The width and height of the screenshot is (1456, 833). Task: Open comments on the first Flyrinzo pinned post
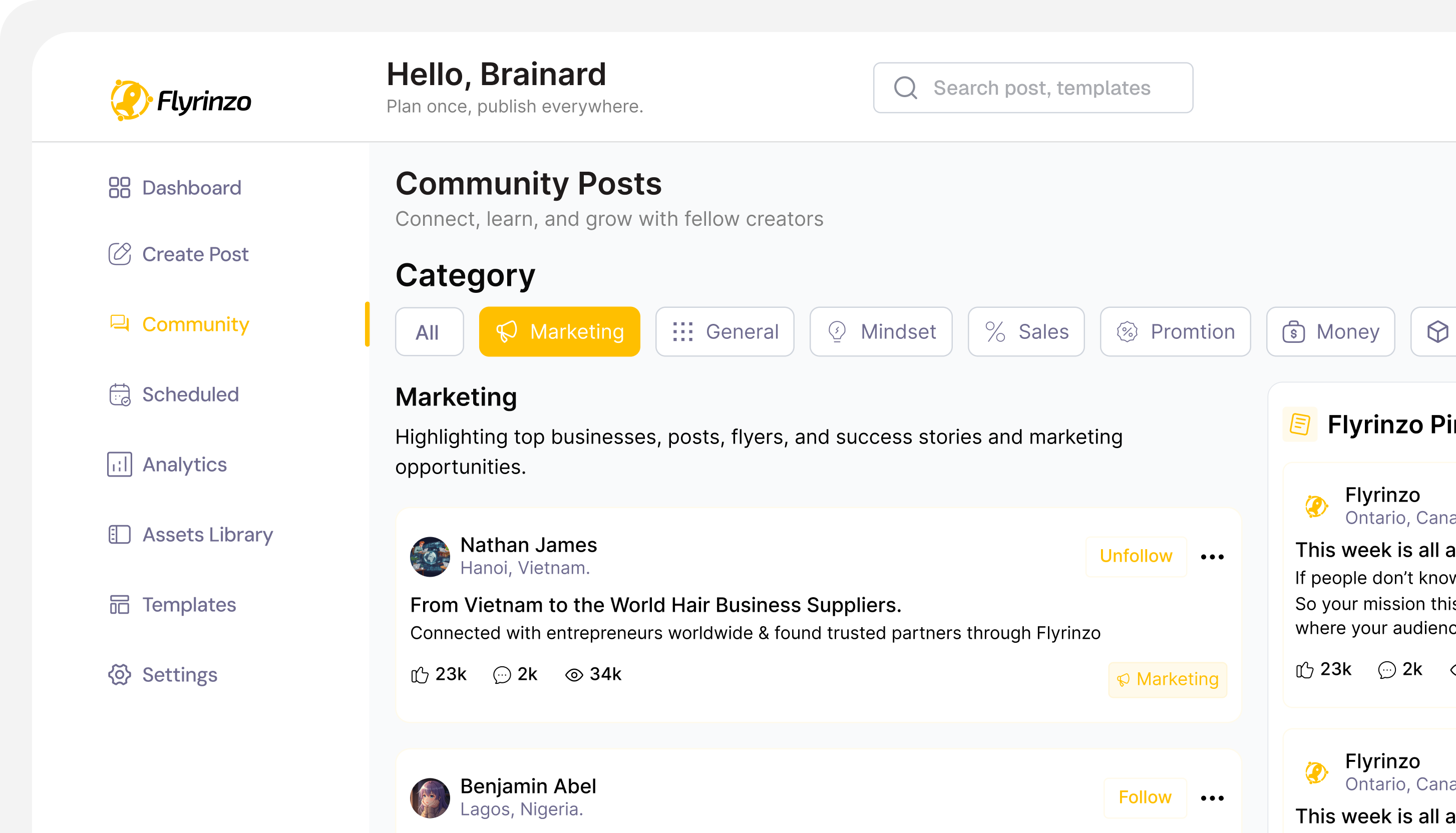[1387, 669]
